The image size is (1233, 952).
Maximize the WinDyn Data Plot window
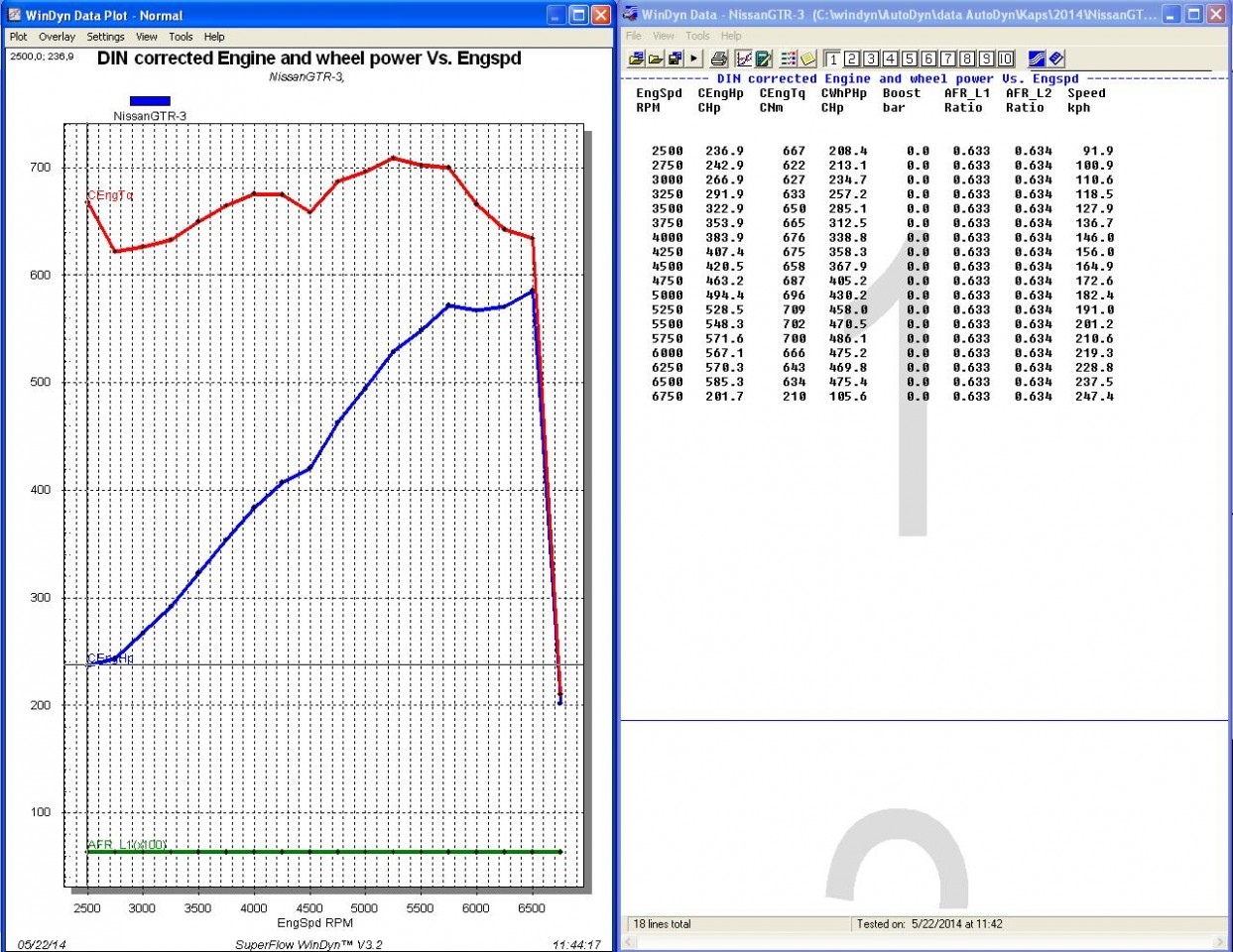coord(577,15)
